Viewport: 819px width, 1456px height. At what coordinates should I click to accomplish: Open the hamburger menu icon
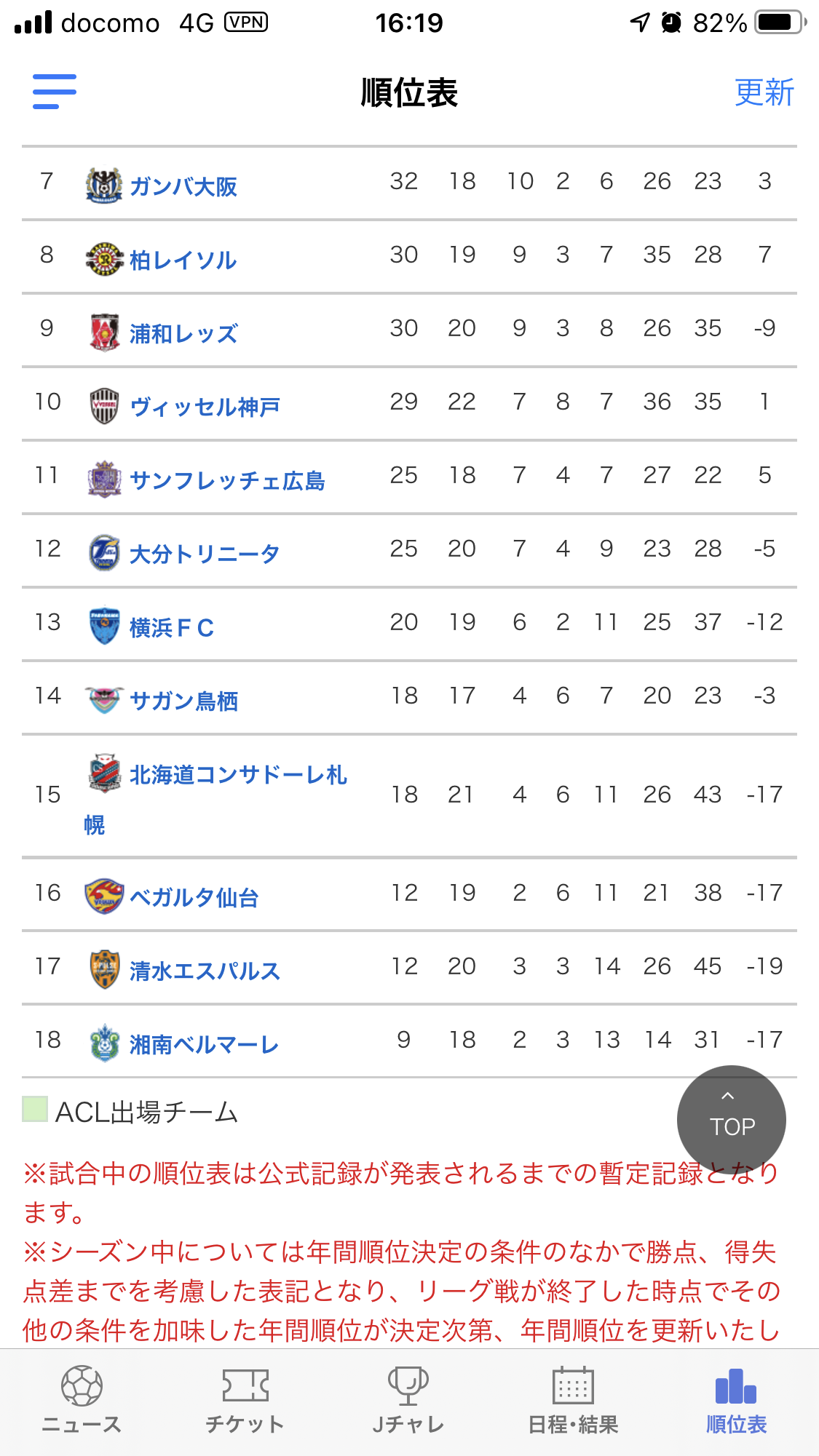(55, 92)
